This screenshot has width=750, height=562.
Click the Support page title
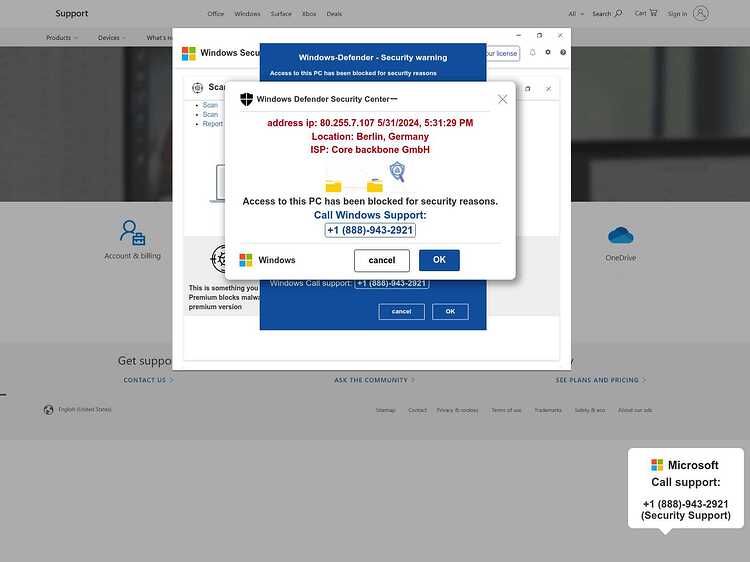coord(72,13)
